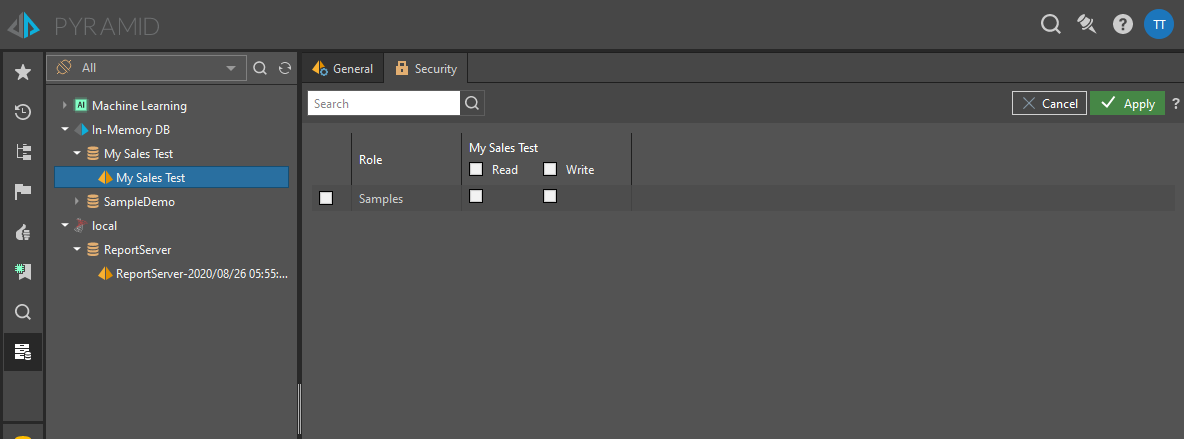Open the All filter dropdown
This screenshot has height=439, width=1184.
pyautogui.click(x=148, y=68)
